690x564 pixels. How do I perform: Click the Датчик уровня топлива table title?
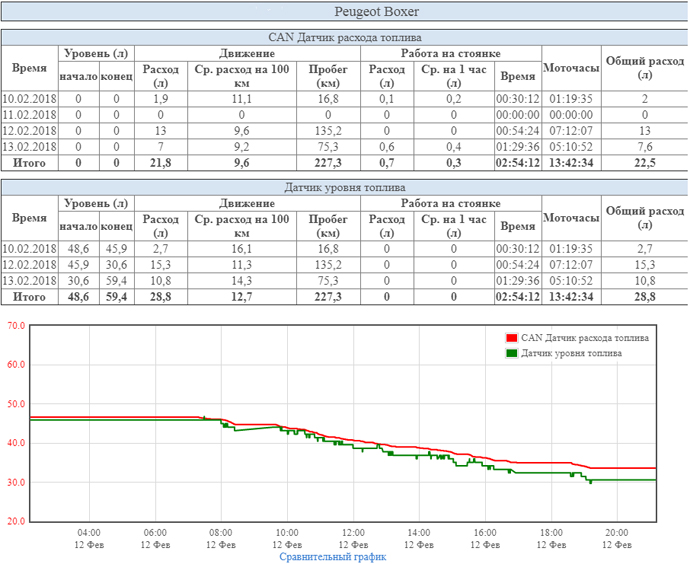point(344,188)
